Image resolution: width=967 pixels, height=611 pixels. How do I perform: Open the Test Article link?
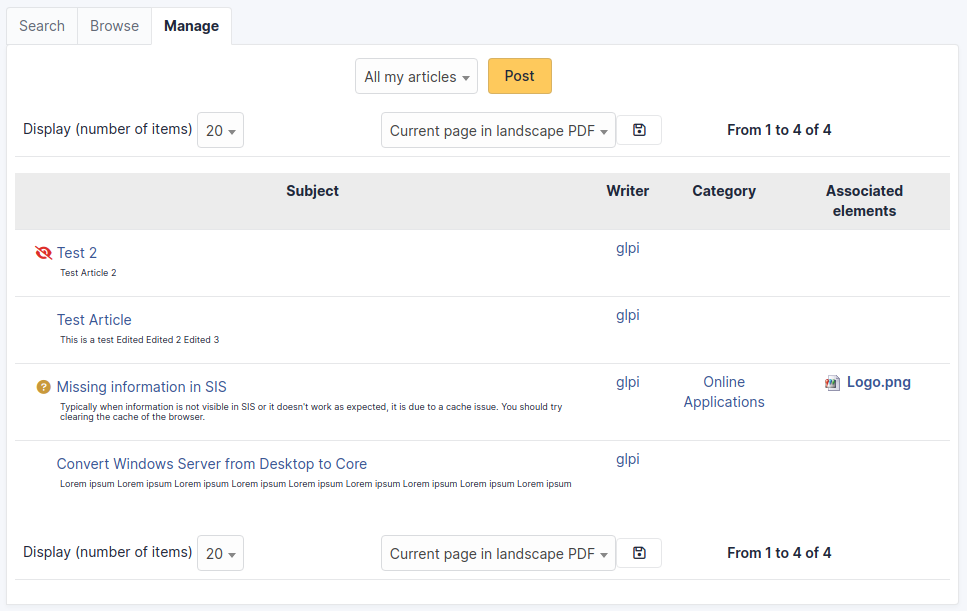(94, 320)
